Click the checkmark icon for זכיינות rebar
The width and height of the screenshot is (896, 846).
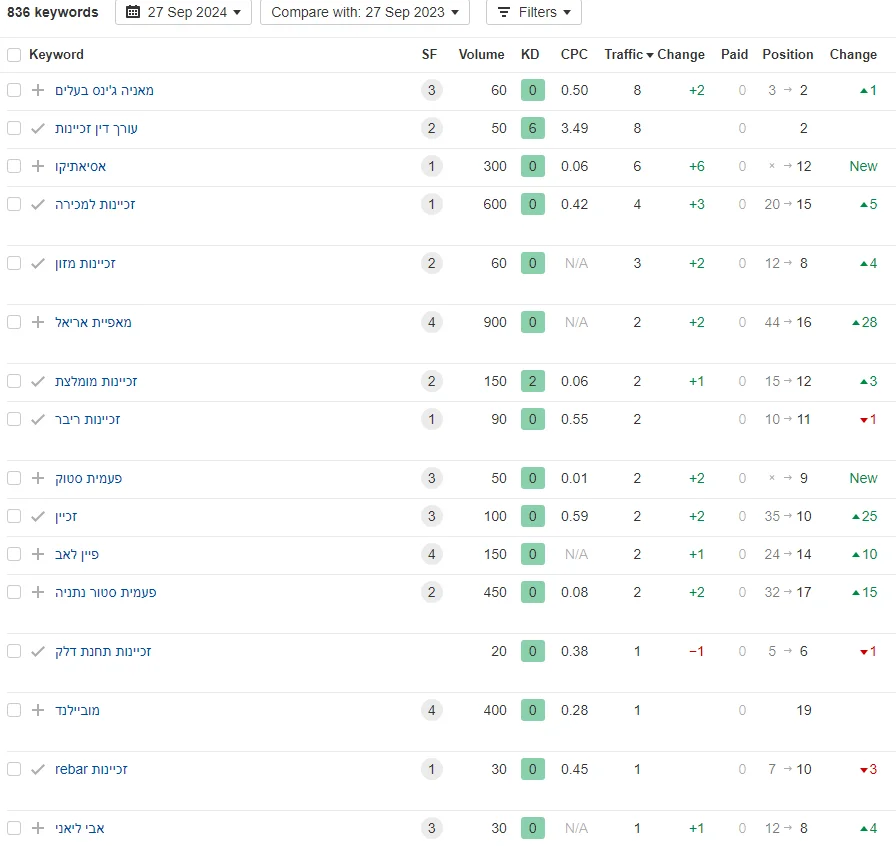[x=38, y=769]
